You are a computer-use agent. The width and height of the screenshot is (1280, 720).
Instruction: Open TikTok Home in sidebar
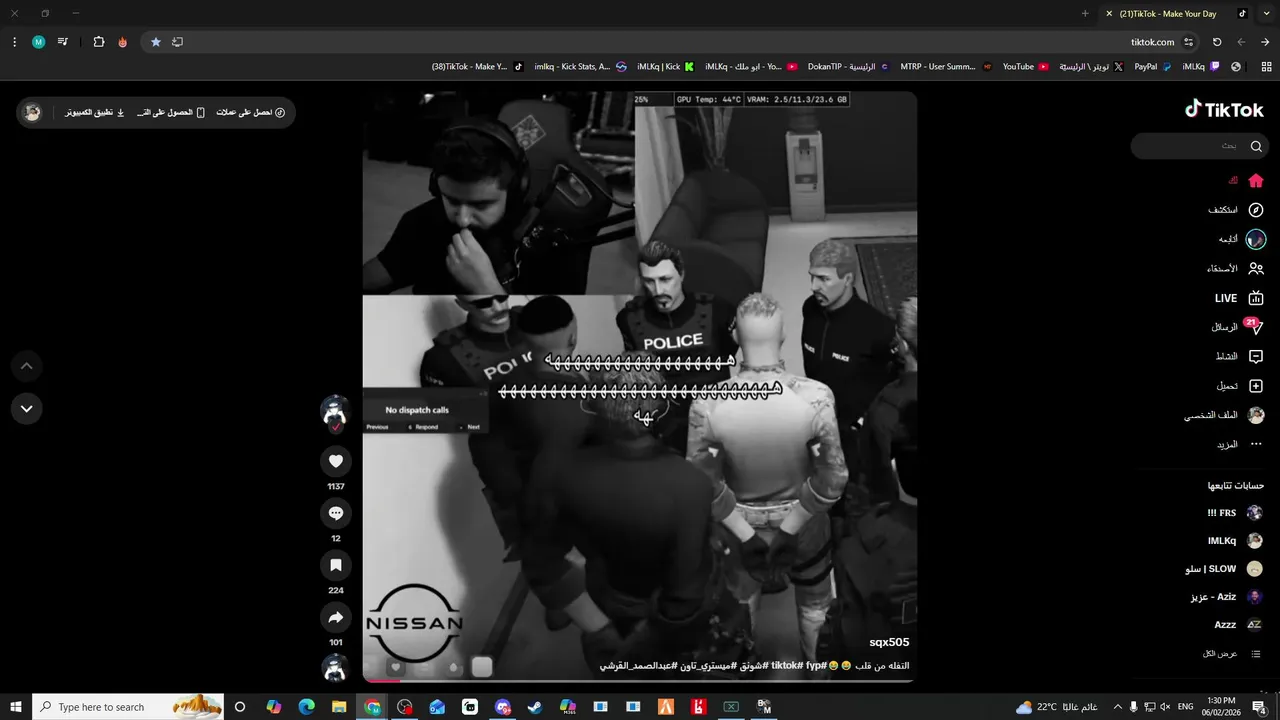1247,181
